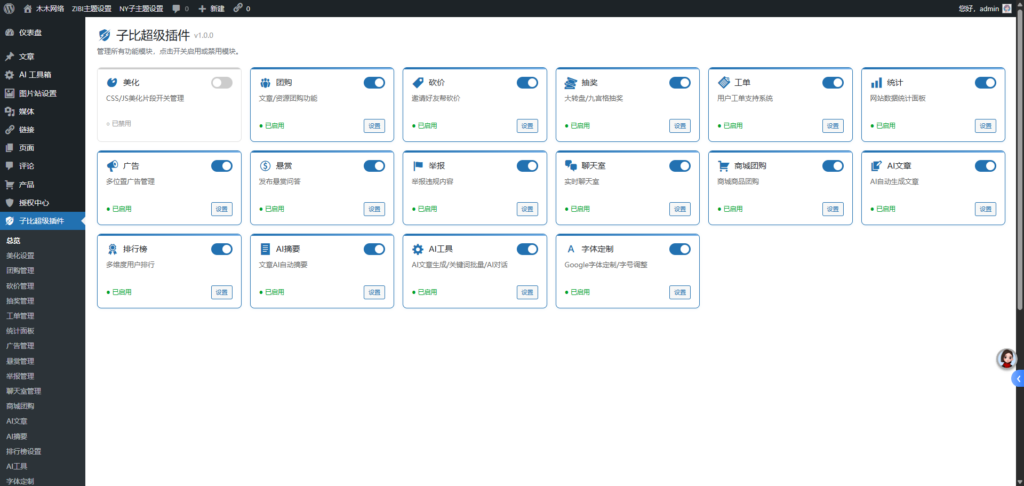Open the 新建 dropdown in admin bar
The width and height of the screenshot is (1024, 486).
pyautogui.click(x=212, y=8)
